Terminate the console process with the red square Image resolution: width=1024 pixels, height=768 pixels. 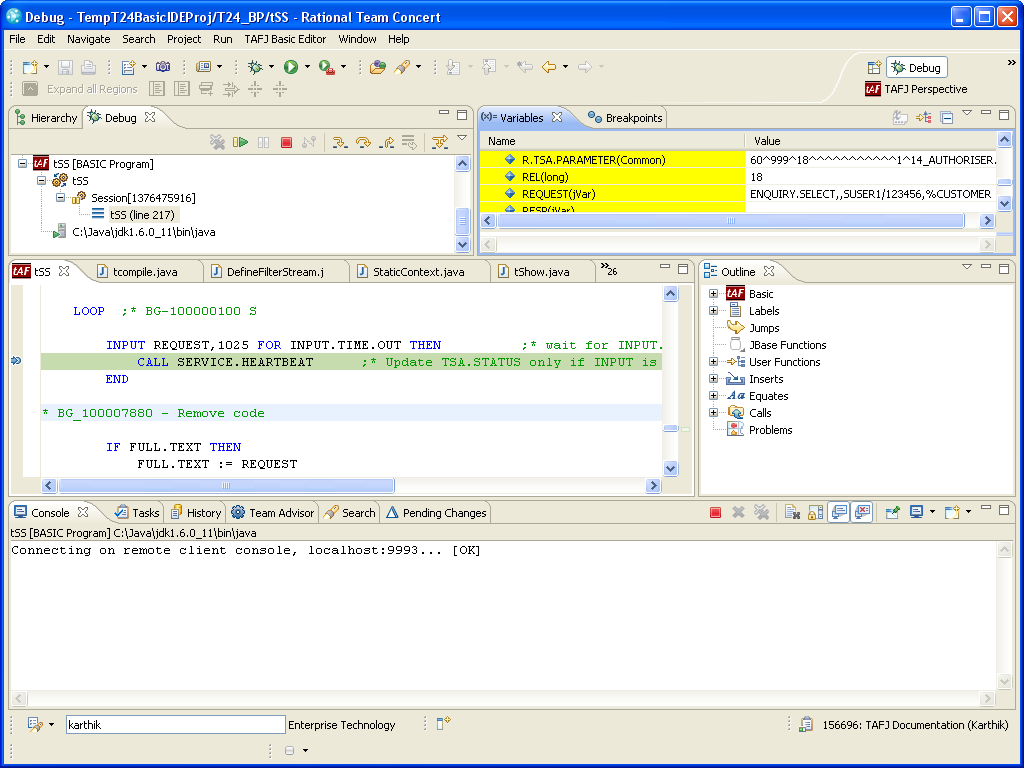click(x=715, y=513)
